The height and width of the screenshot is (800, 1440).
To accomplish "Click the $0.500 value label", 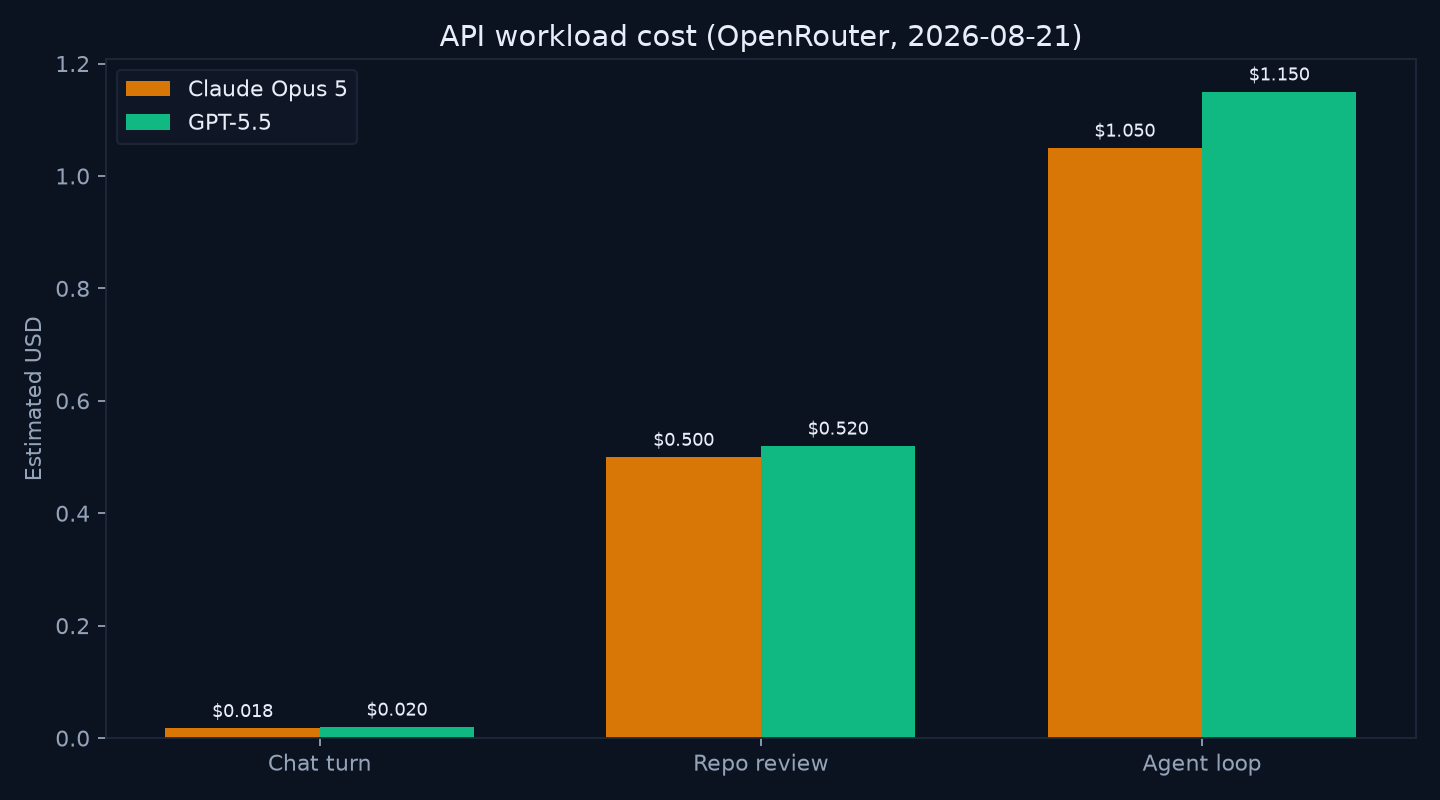I will [x=684, y=440].
